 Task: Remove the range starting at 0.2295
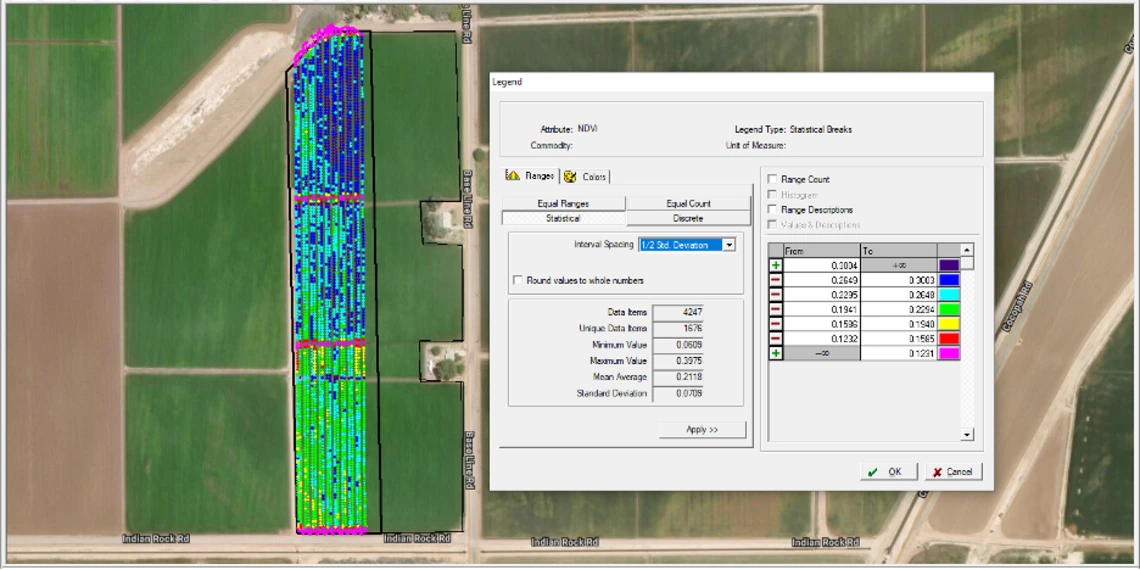(776, 295)
